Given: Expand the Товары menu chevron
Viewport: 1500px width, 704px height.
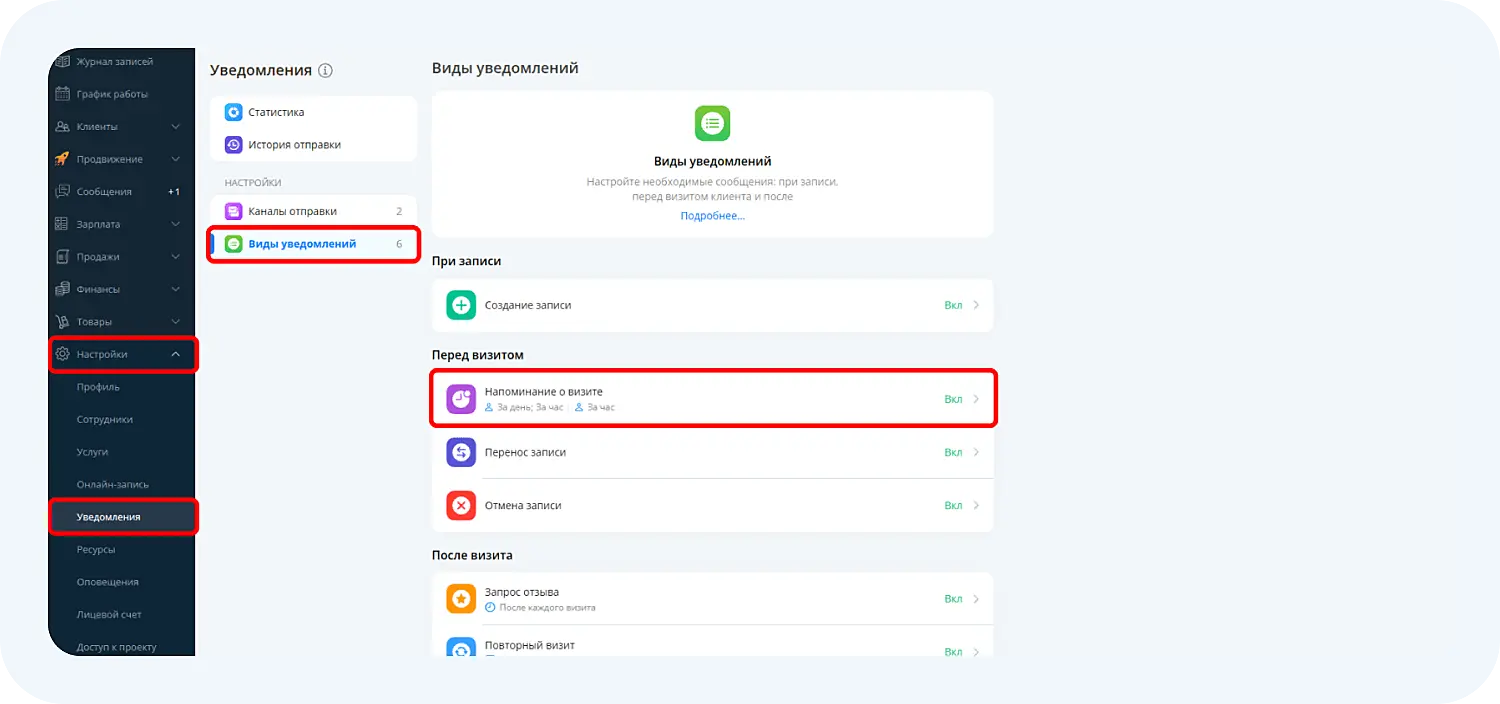Looking at the screenshot, I should click(176, 322).
